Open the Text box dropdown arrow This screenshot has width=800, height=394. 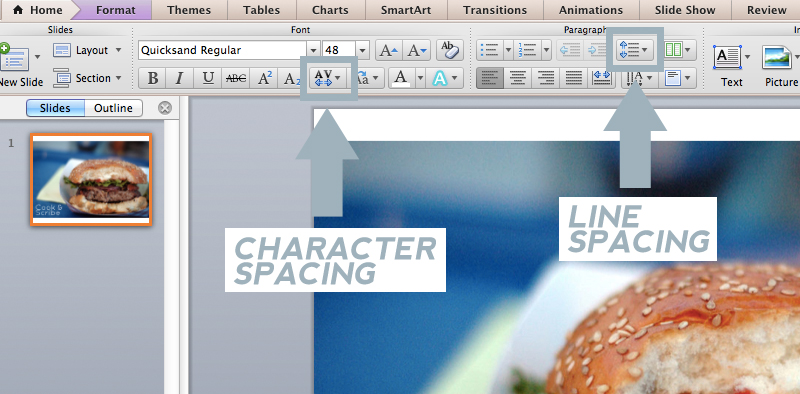[x=748, y=57]
